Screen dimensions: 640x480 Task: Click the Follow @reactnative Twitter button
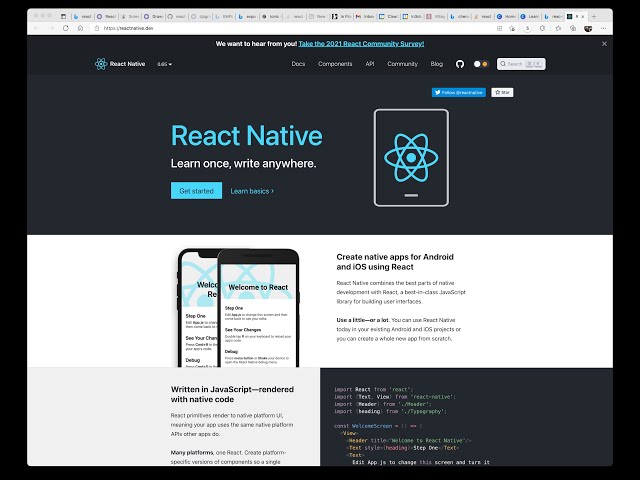click(x=459, y=93)
